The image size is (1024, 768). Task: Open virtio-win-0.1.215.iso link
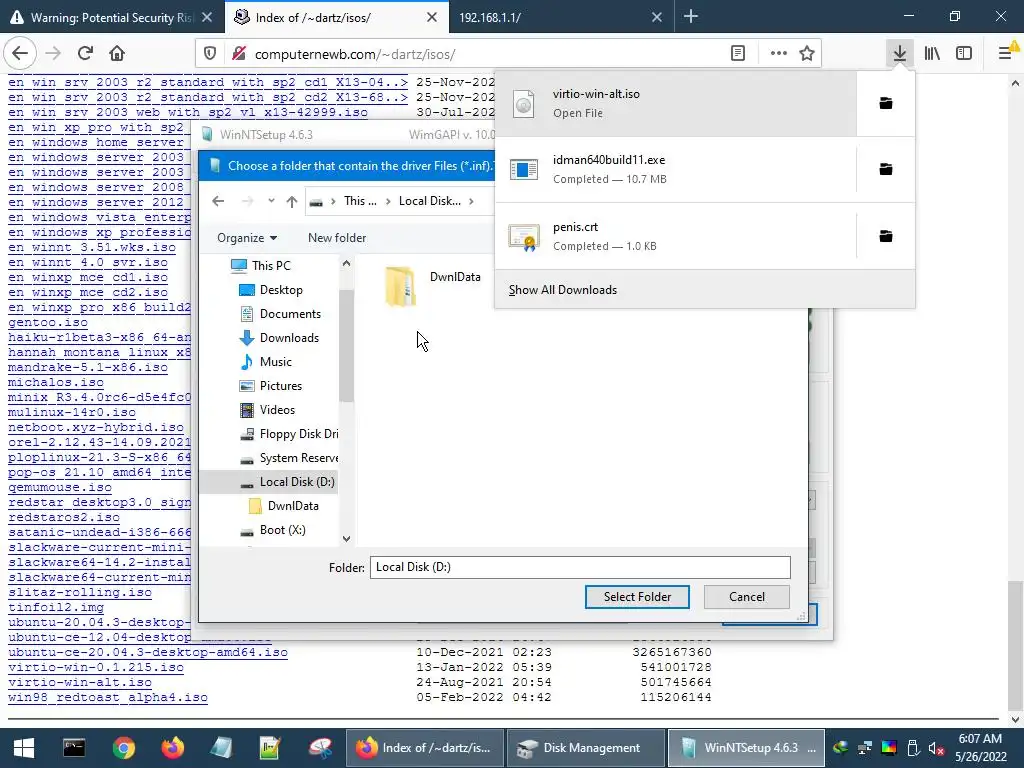(96, 667)
